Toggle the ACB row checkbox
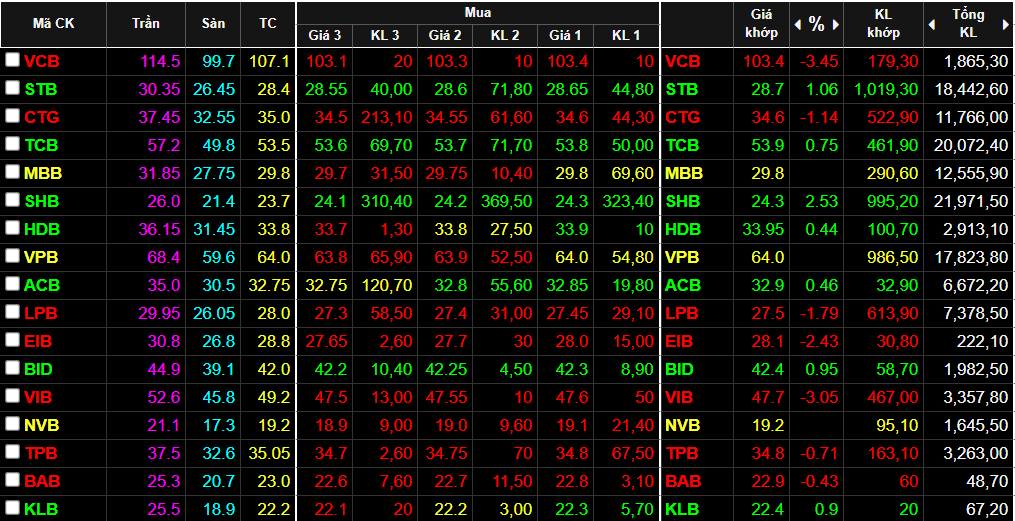Image resolution: width=1015 pixels, height=521 pixels. (12, 285)
